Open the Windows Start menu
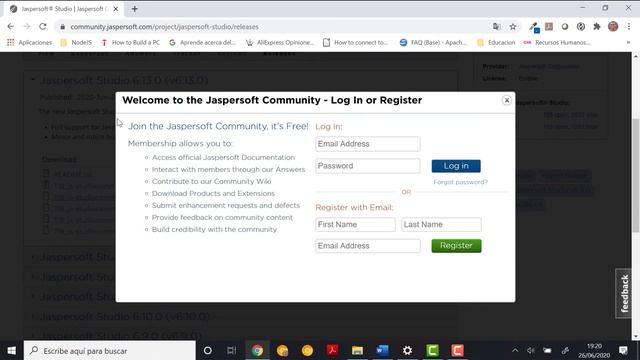This screenshot has height=360, width=640. (11, 351)
